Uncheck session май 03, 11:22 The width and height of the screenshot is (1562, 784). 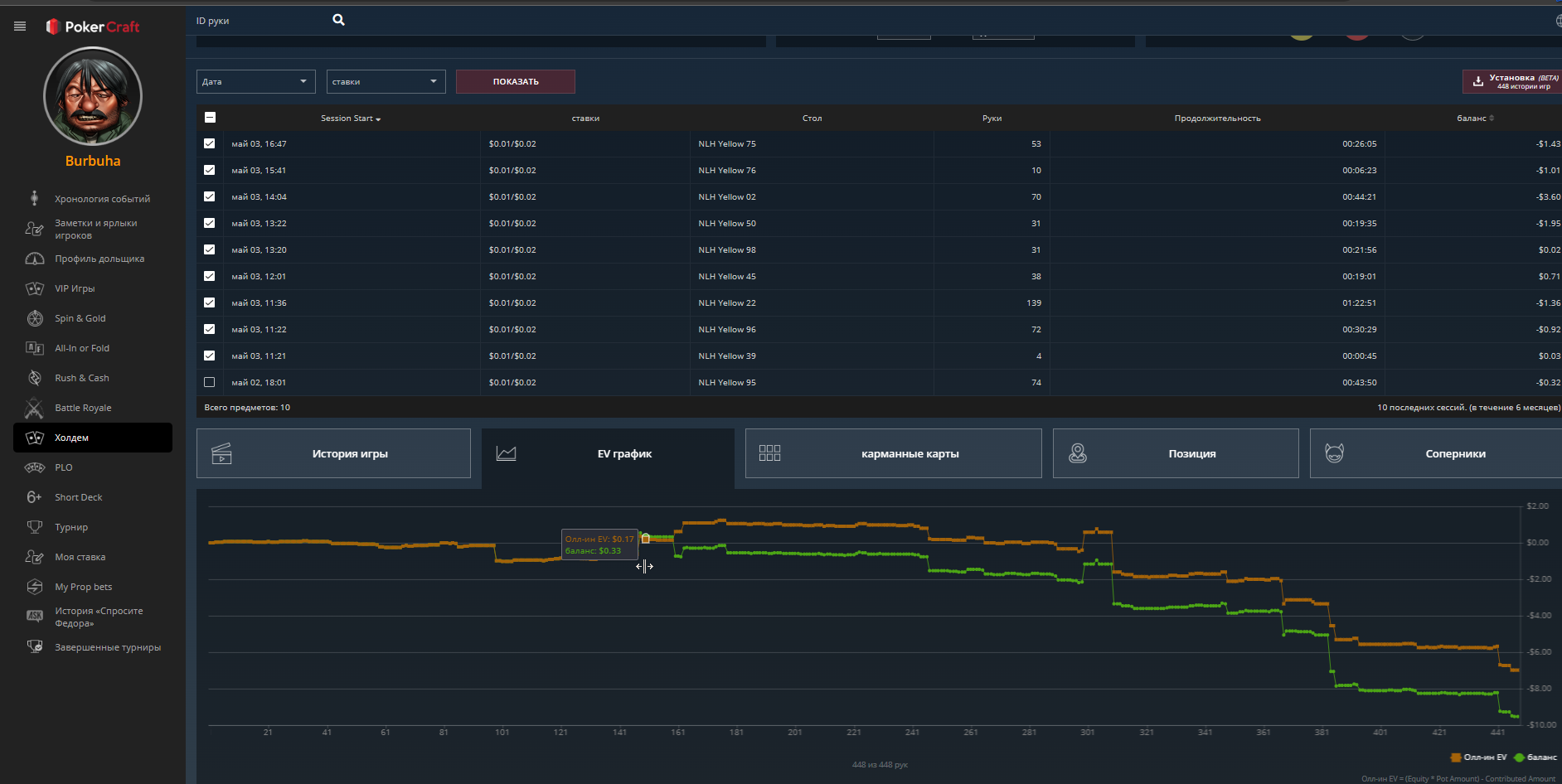click(x=210, y=329)
